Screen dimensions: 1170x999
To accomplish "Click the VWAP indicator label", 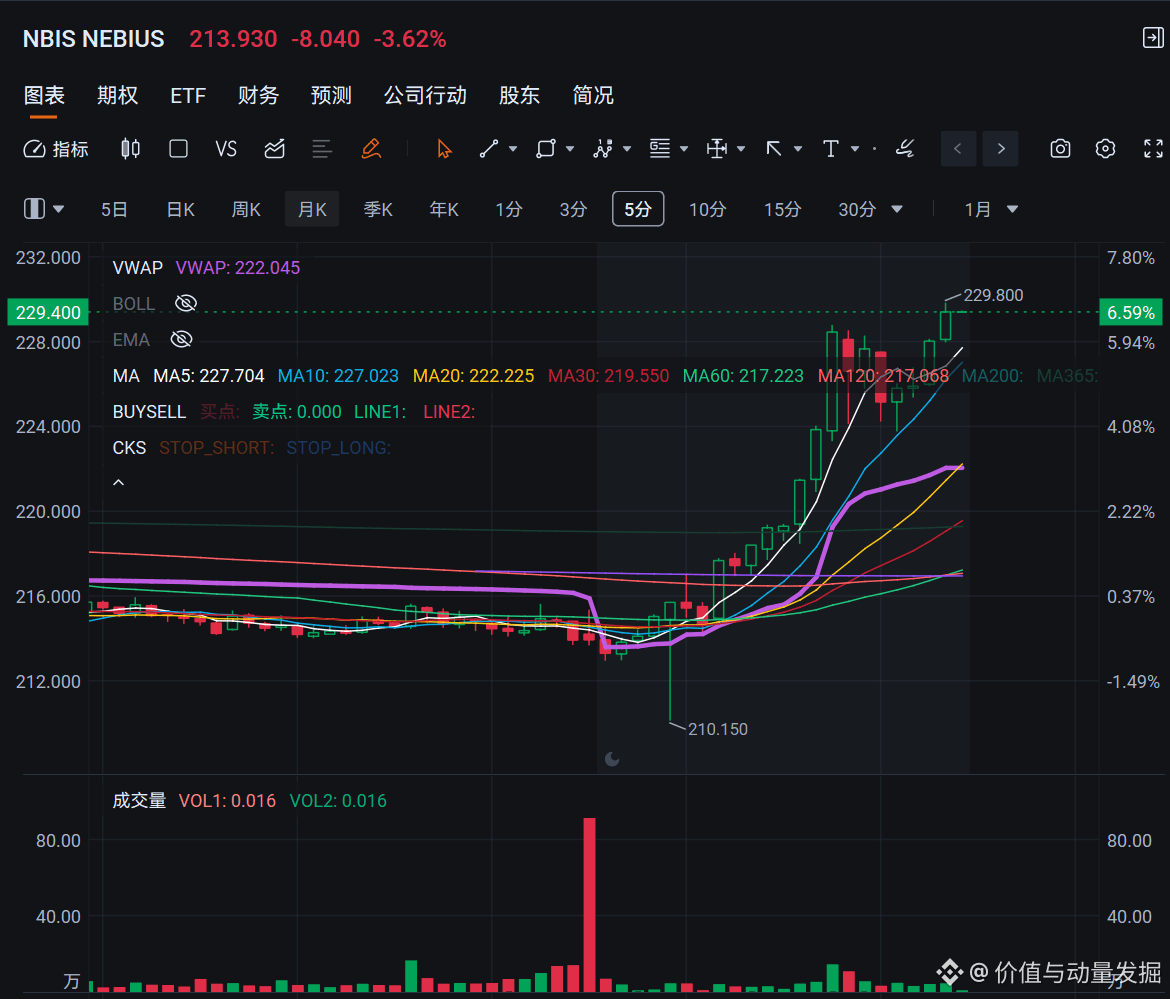I will click(x=137, y=268).
